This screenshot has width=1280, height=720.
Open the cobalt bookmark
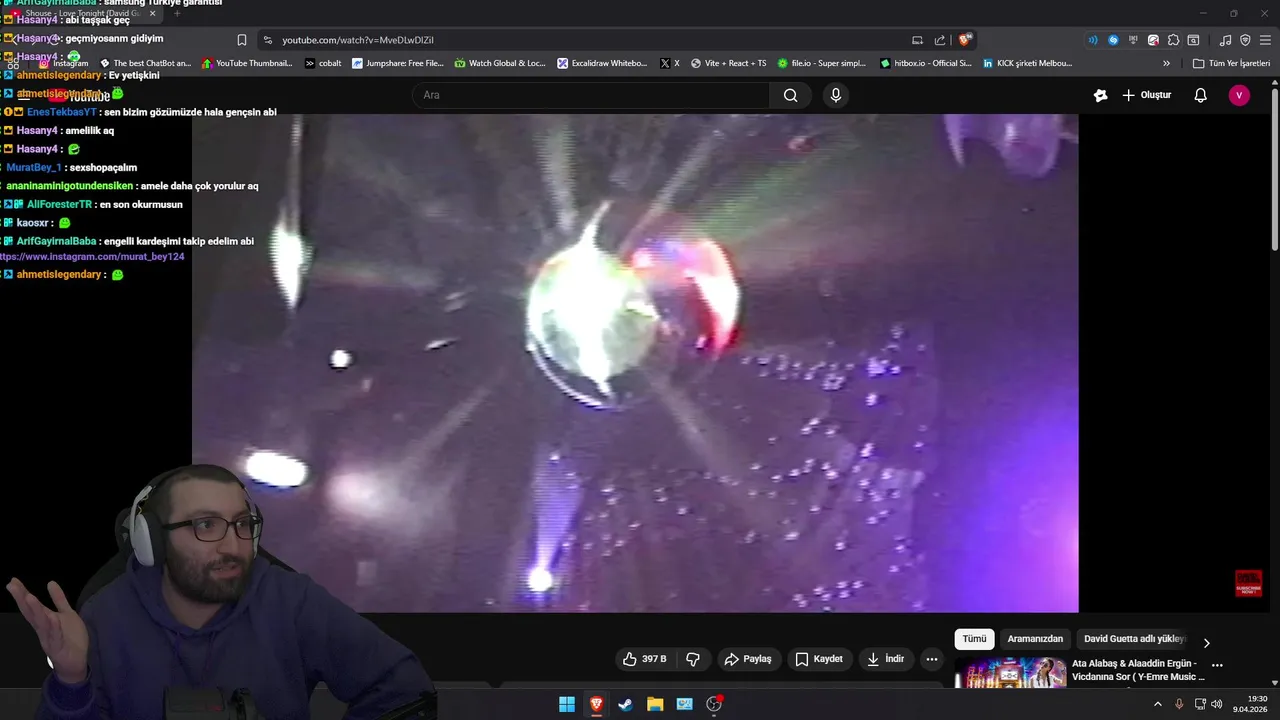point(323,63)
